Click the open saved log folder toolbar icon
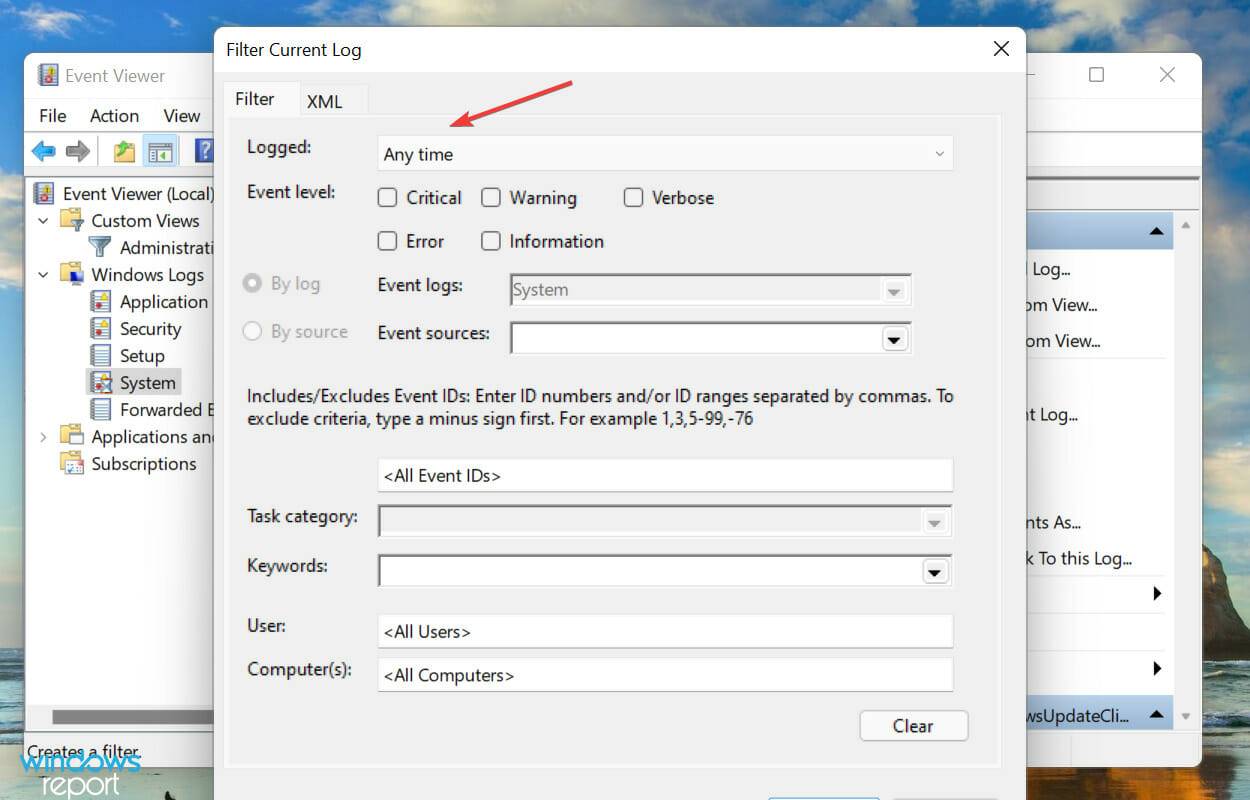This screenshot has width=1250, height=800. pyautogui.click(x=122, y=150)
